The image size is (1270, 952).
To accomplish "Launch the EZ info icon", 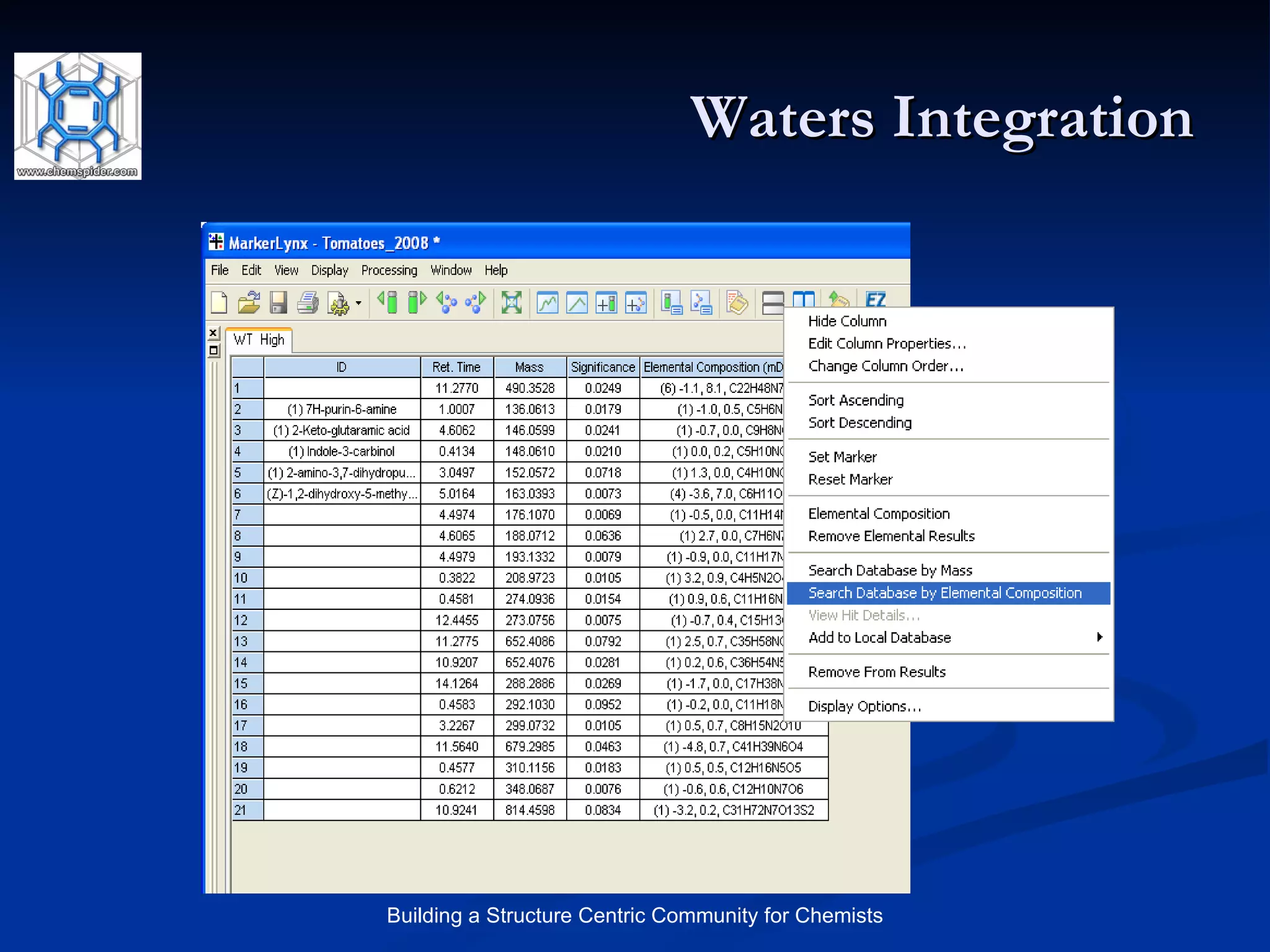I will pos(876,299).
